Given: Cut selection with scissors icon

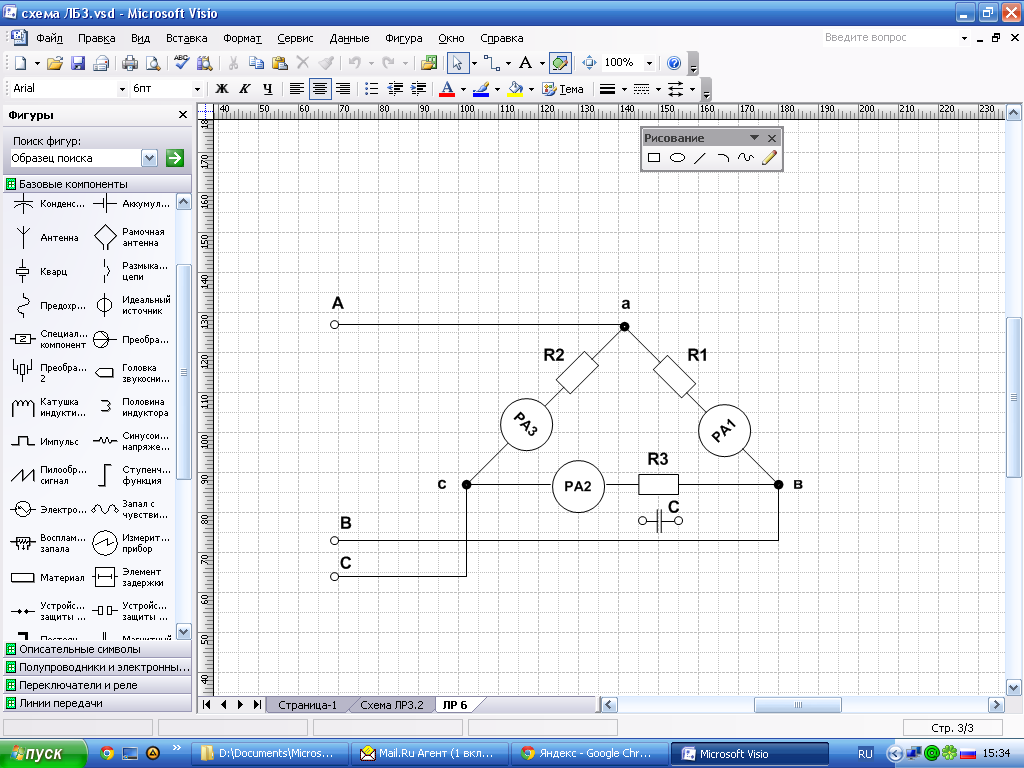Looking at the screenshot, I should [233, 63].
